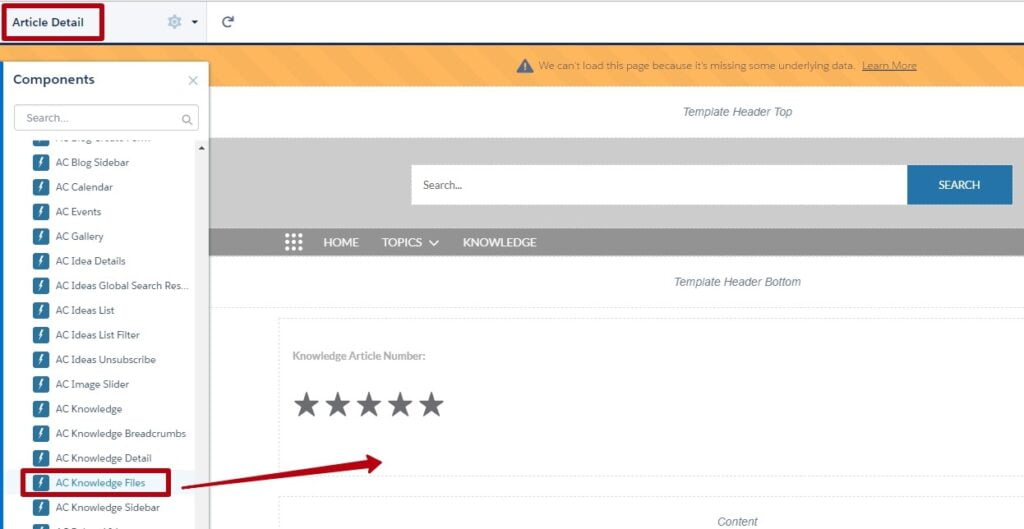
Task: Click the icon beside AC Knowledge Files
Action: coord(41,483)
